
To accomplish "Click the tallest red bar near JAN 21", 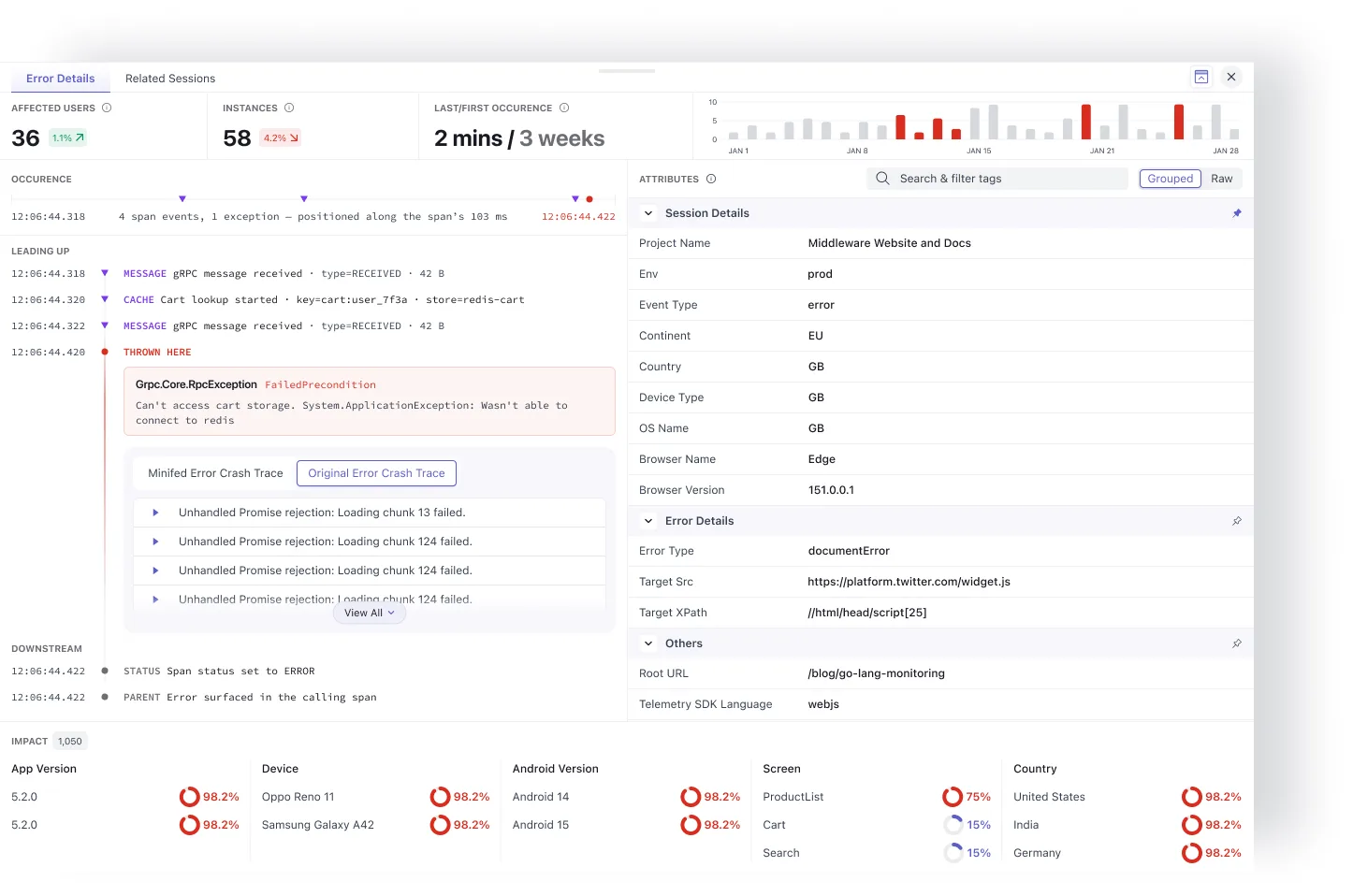I will click(x=1086, y=122).
